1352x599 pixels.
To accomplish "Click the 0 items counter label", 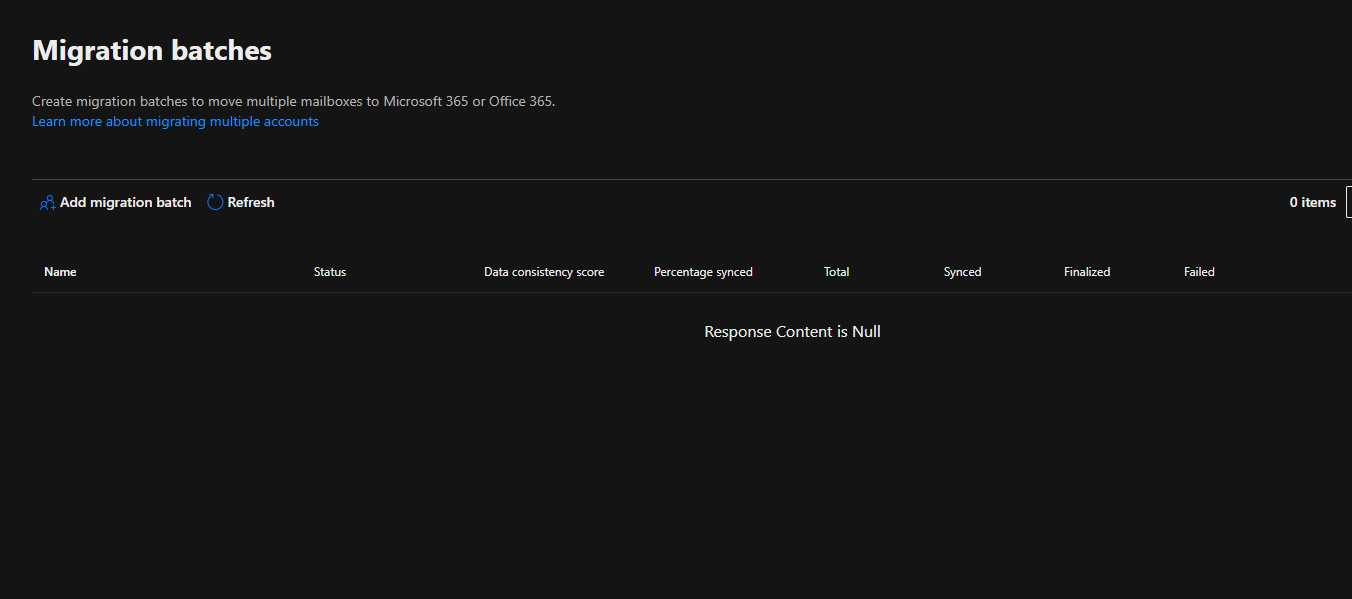I will pyautogui.click(x=1312, y=202).
